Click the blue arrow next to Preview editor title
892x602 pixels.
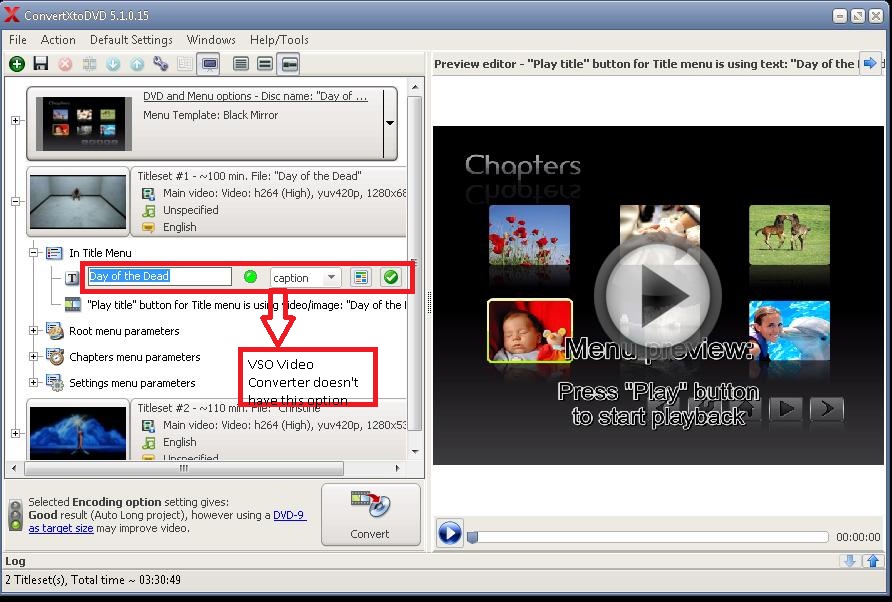[870, 63]
